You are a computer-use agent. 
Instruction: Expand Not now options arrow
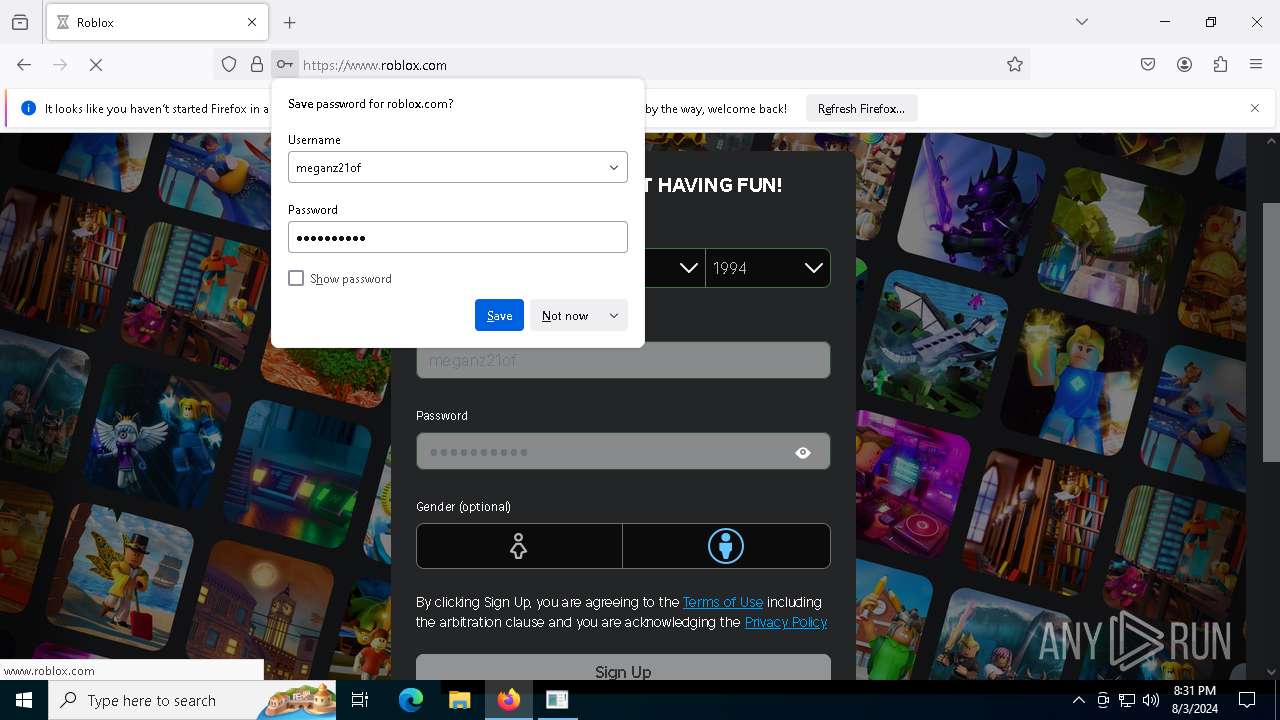coord(614,315)
